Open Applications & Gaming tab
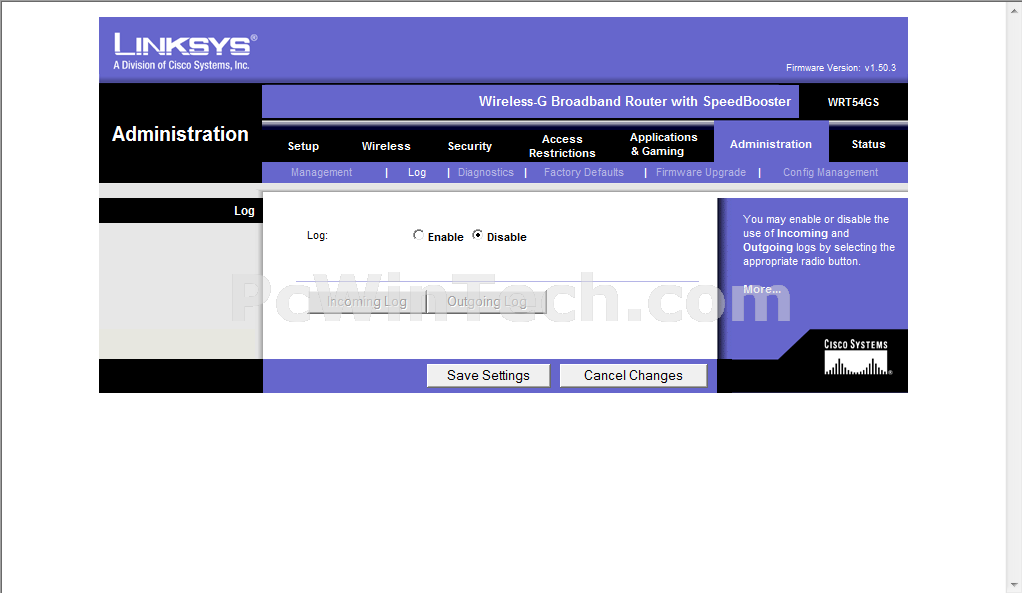The height and width of the screenshot is (593, 1022). (664, 144)
